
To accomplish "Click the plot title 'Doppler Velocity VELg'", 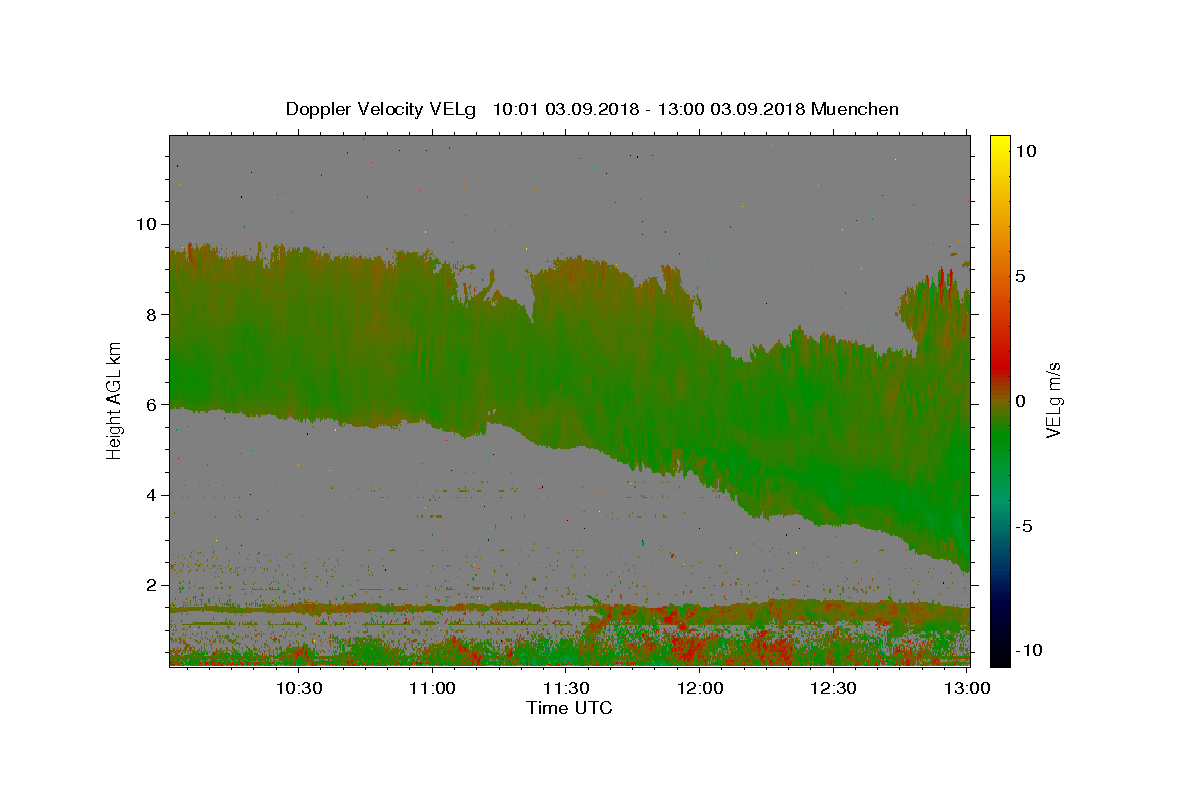I will click(x=381, y=109).
